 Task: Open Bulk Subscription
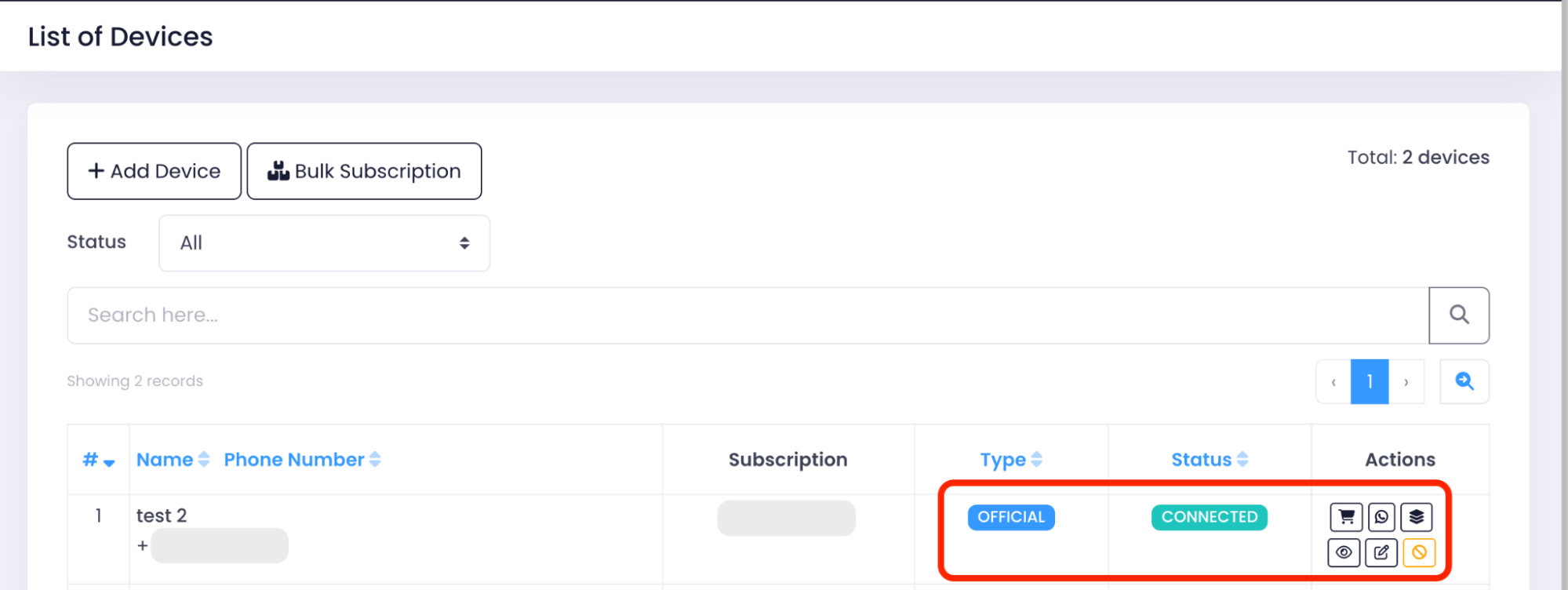click(365, 171)
